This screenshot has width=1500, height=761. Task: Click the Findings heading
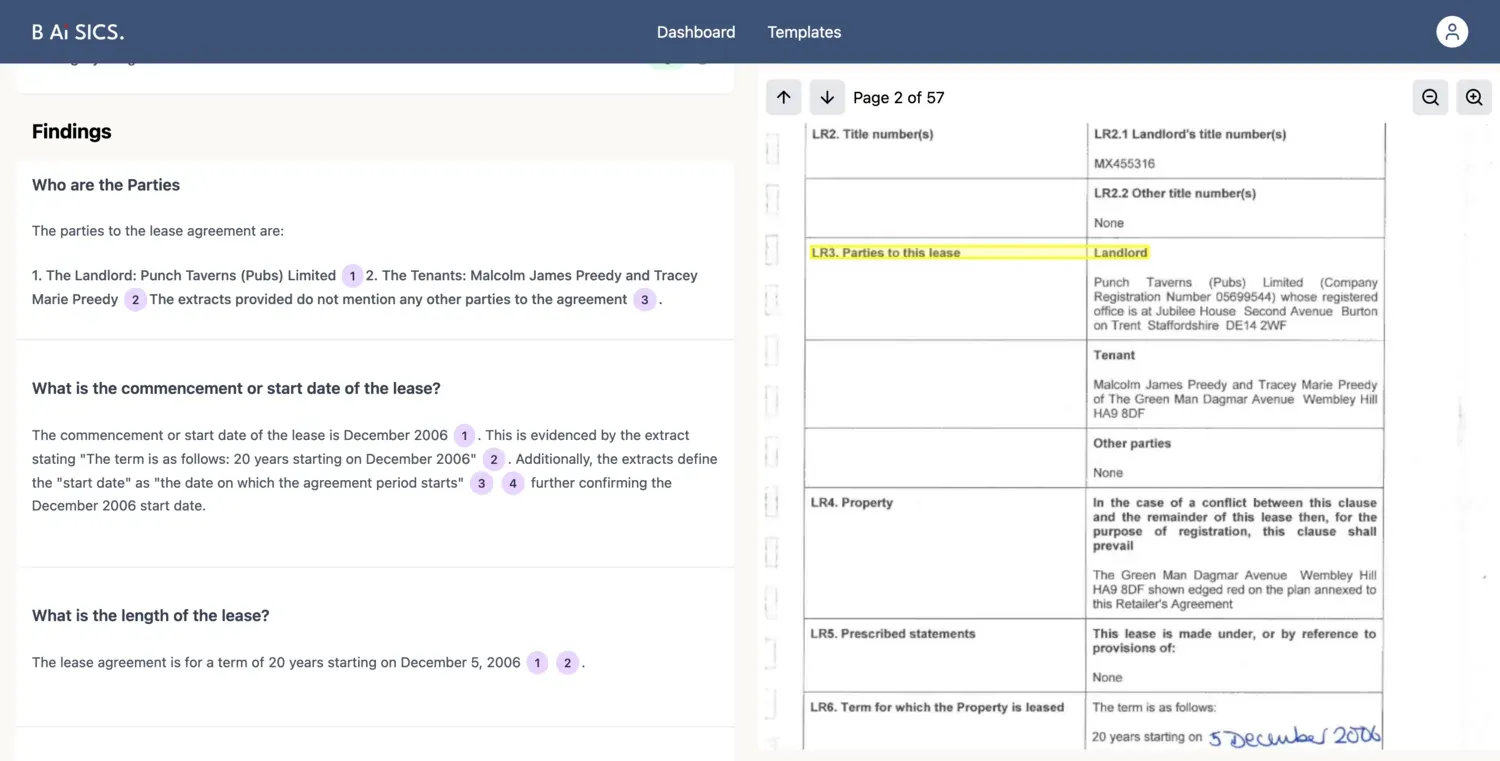(x=71, y=131)
